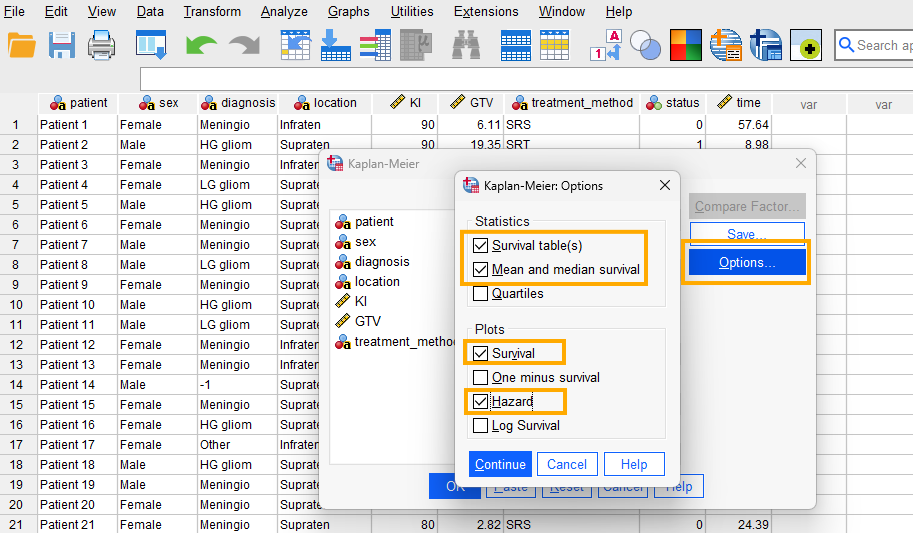Click the green plus add toolbar icon
The height and width of the screenshot is (533, 913).
click(806, 45)
